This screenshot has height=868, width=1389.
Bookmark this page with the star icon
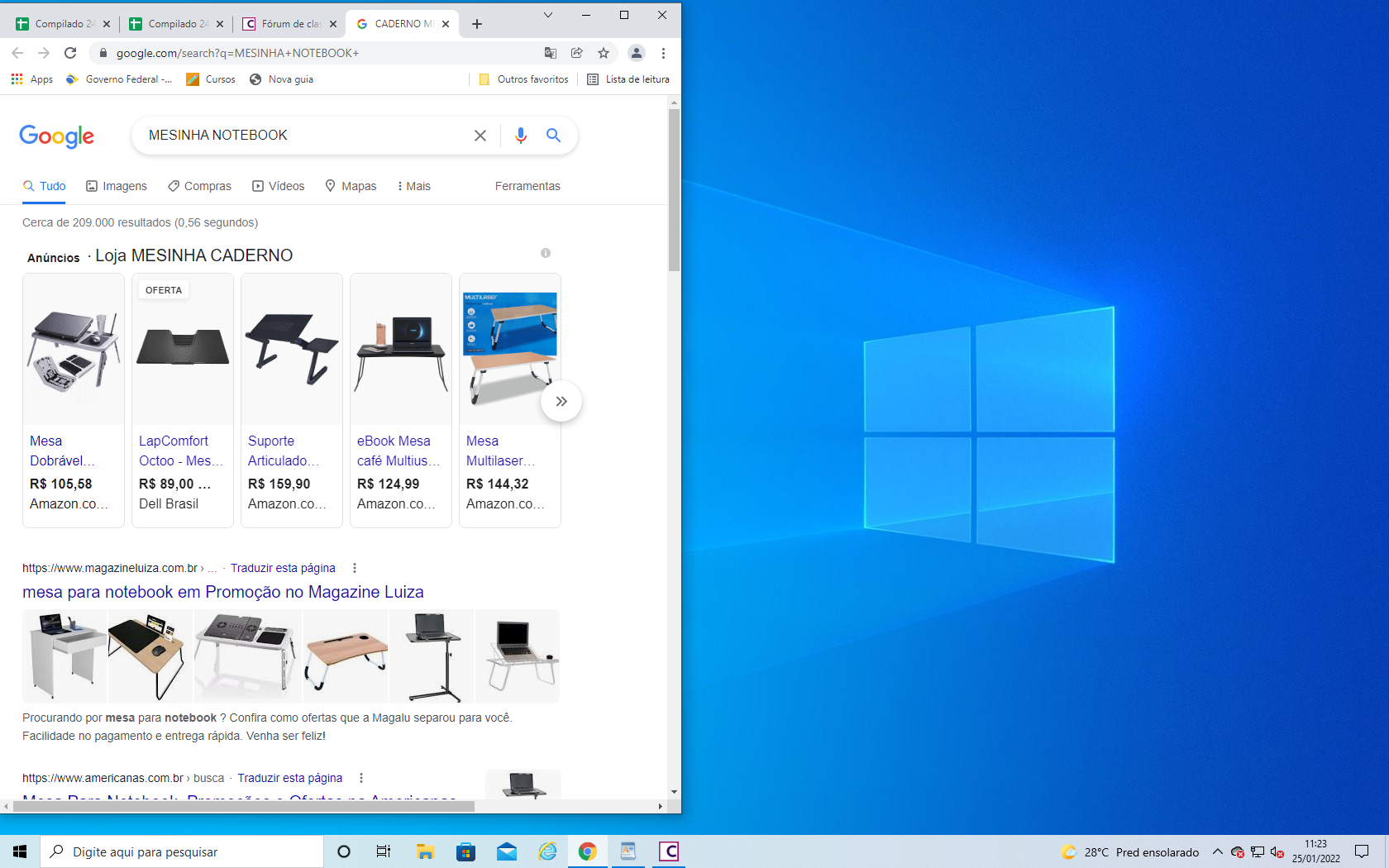tap(604, 53)
